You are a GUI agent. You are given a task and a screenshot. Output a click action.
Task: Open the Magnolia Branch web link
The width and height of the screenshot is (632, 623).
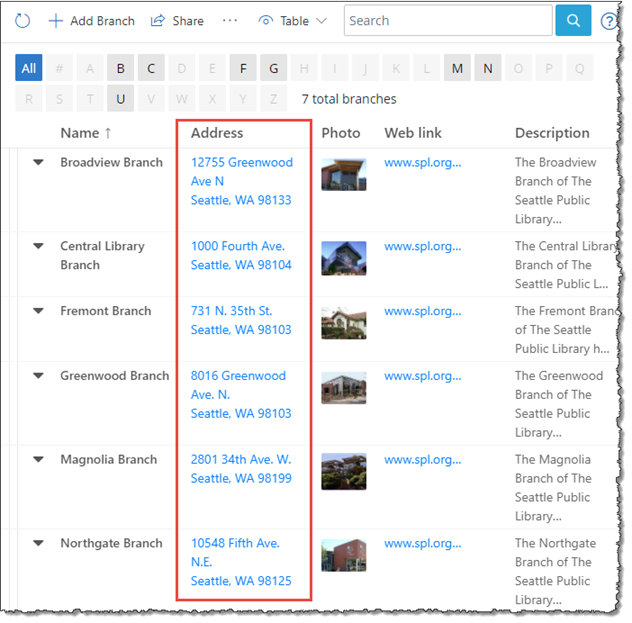point(422,460)
